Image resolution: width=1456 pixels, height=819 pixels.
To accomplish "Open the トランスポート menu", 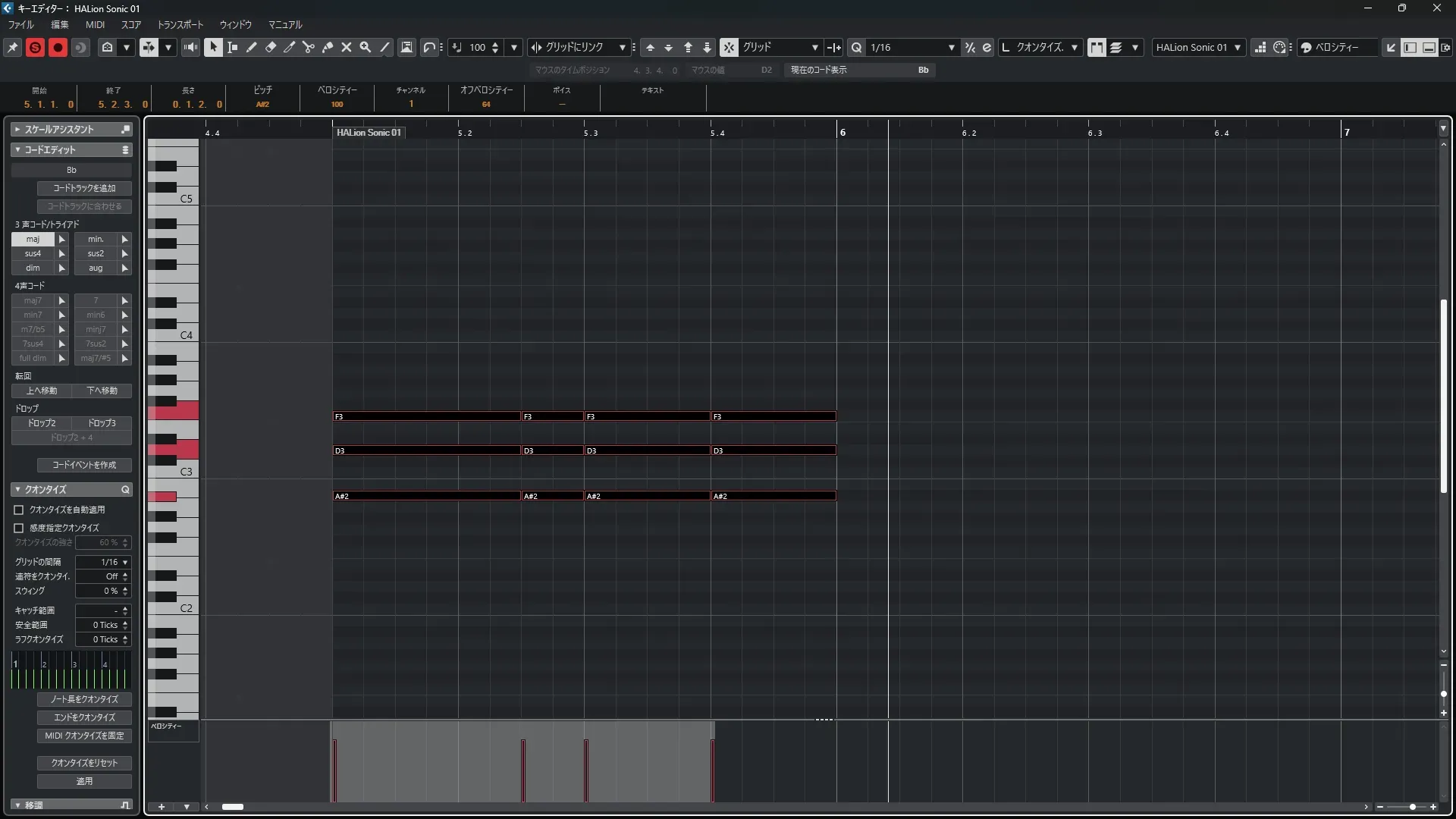I will coord(180,24).
